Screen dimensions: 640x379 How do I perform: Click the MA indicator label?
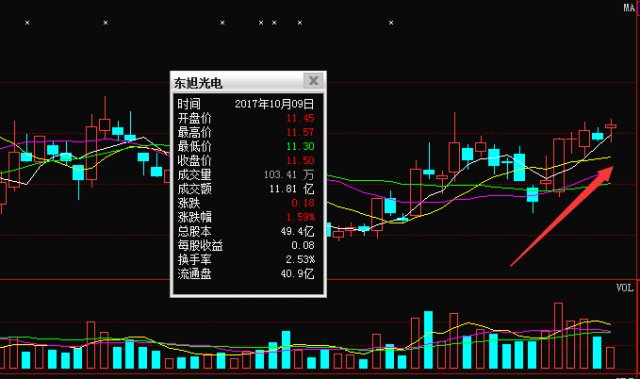(629, 7)
